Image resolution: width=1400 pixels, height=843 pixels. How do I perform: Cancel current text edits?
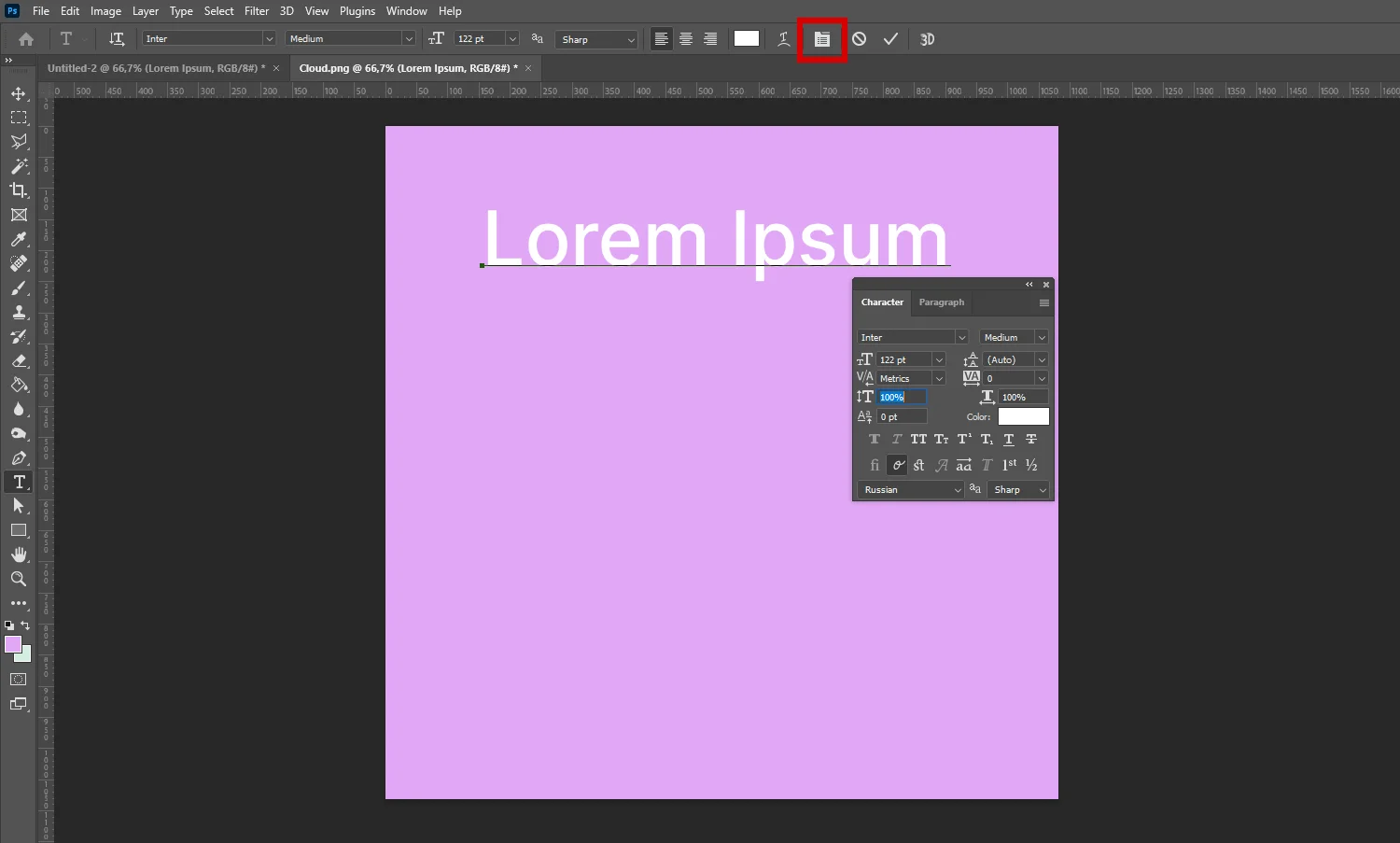pyautogui.click(x=859, y=39)
